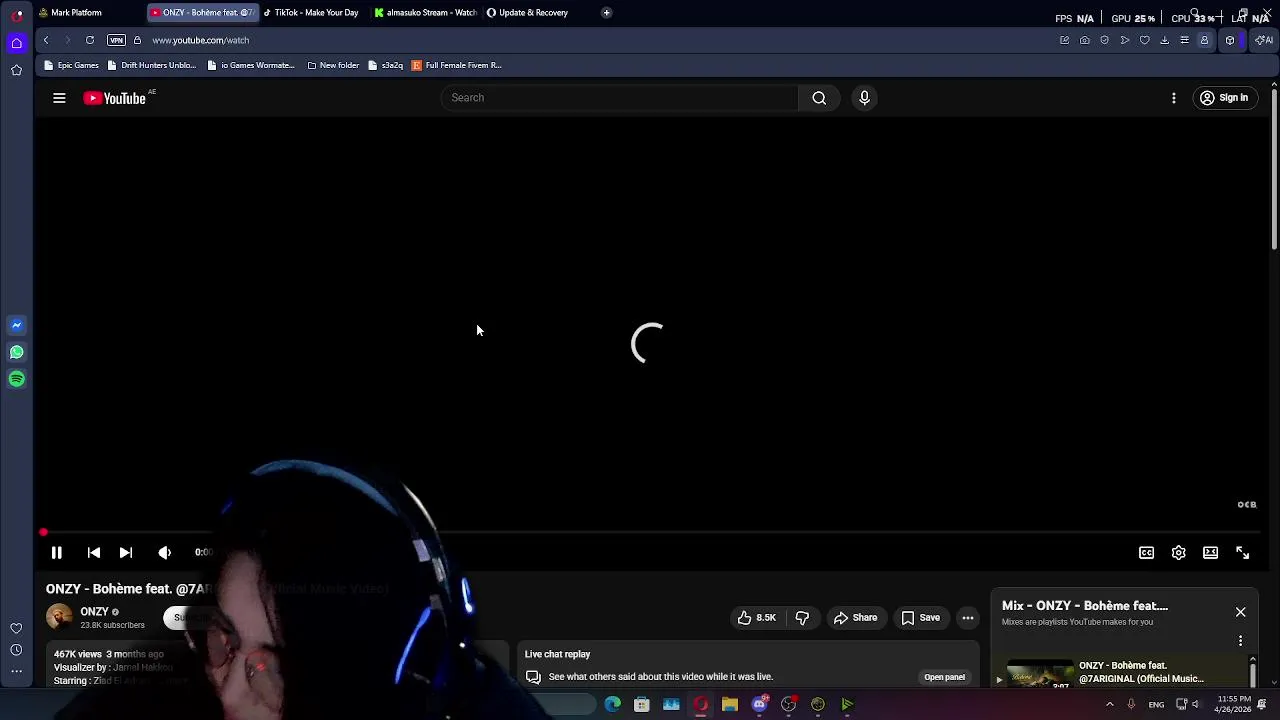
Task: Switch the player to theater mode
Action: [x=1211, y=552]
